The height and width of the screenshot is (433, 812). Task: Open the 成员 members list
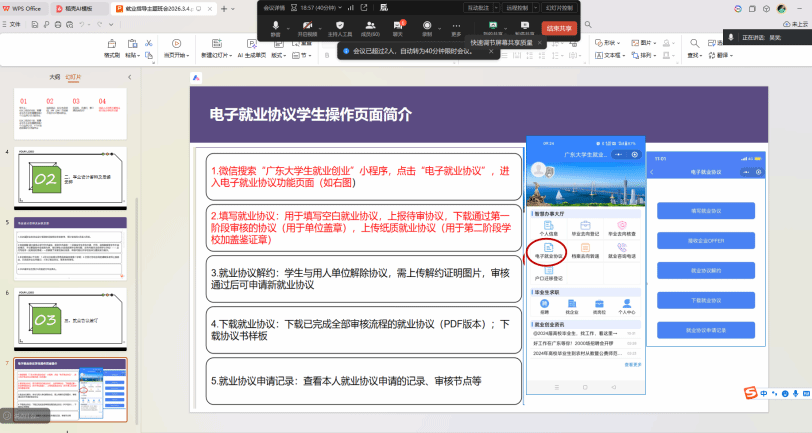pos(370,25)
